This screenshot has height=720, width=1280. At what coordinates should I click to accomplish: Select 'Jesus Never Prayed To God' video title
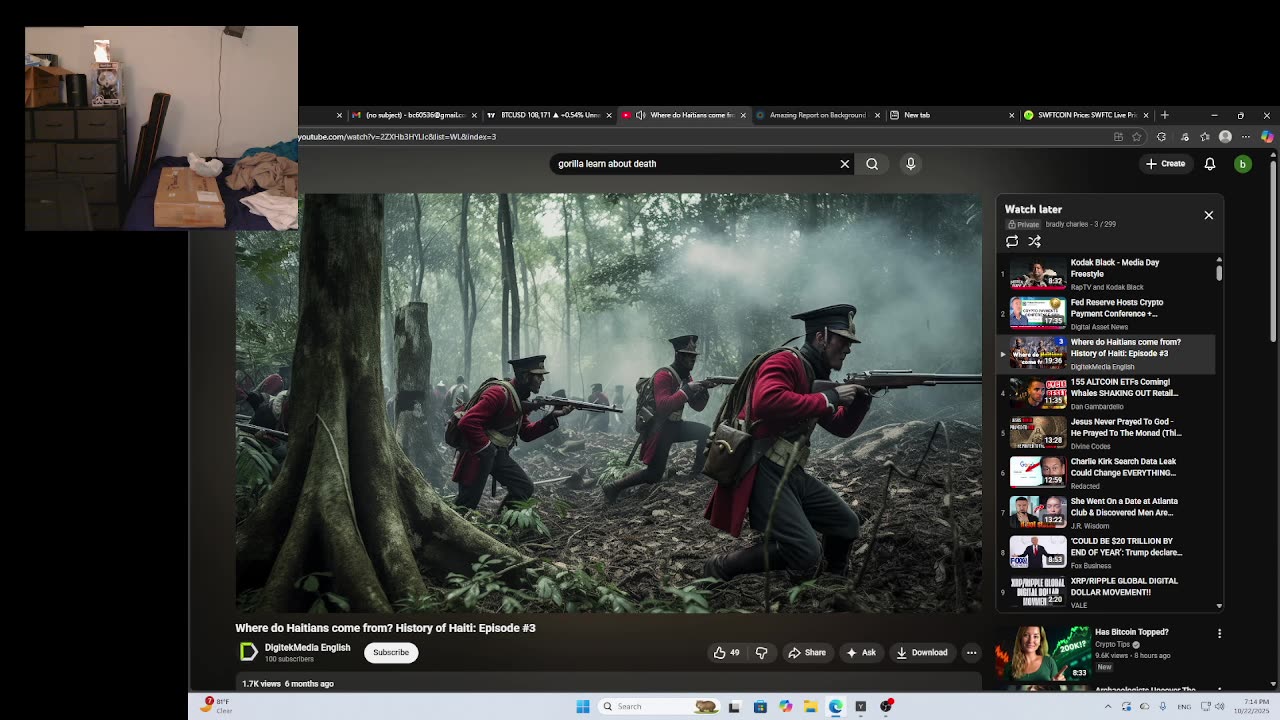1126,428
